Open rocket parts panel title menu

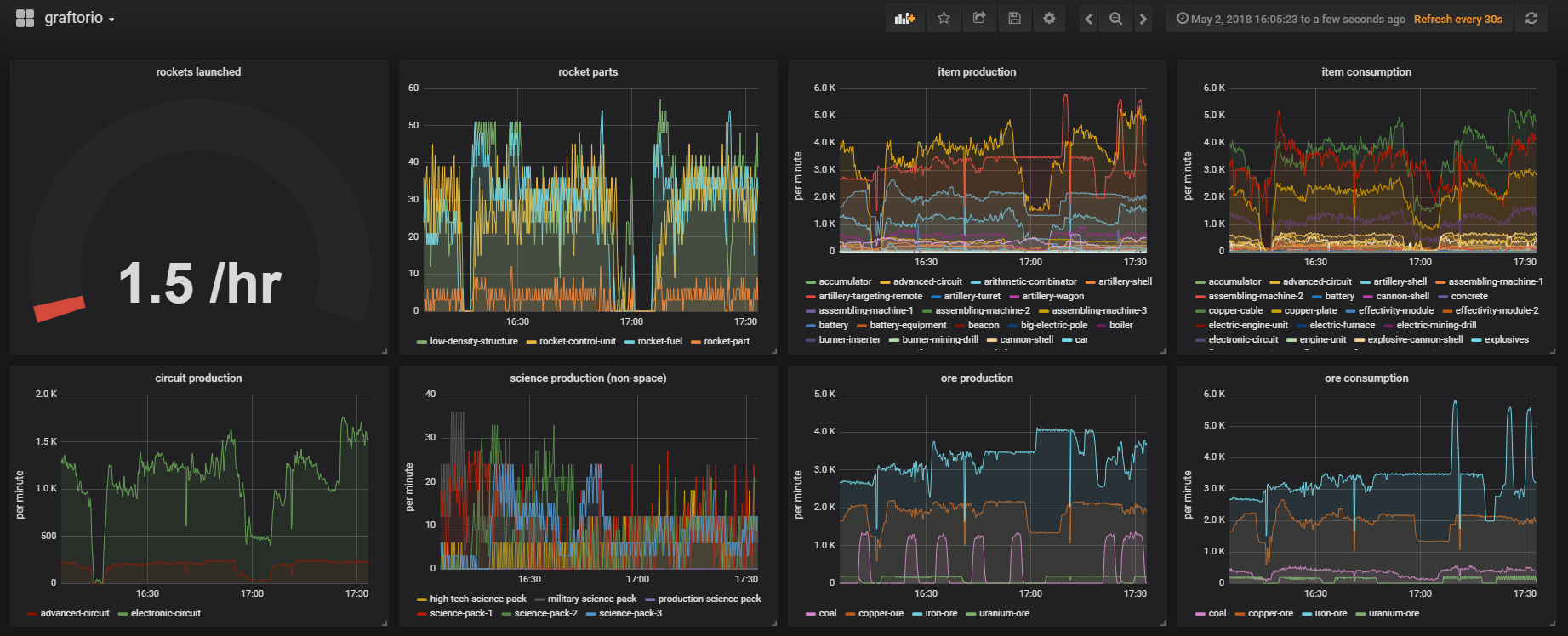pyautogui.click(x=588, y=72)
